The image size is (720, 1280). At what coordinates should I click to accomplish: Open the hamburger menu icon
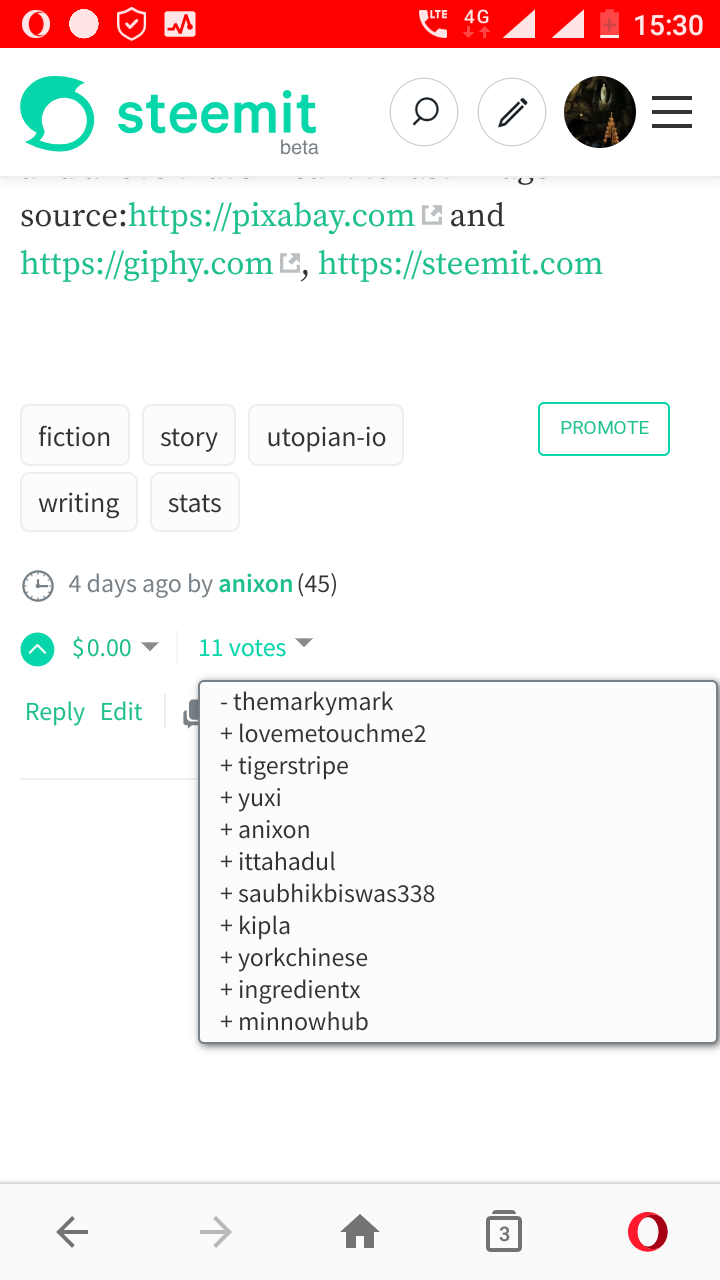coord(672,112)
